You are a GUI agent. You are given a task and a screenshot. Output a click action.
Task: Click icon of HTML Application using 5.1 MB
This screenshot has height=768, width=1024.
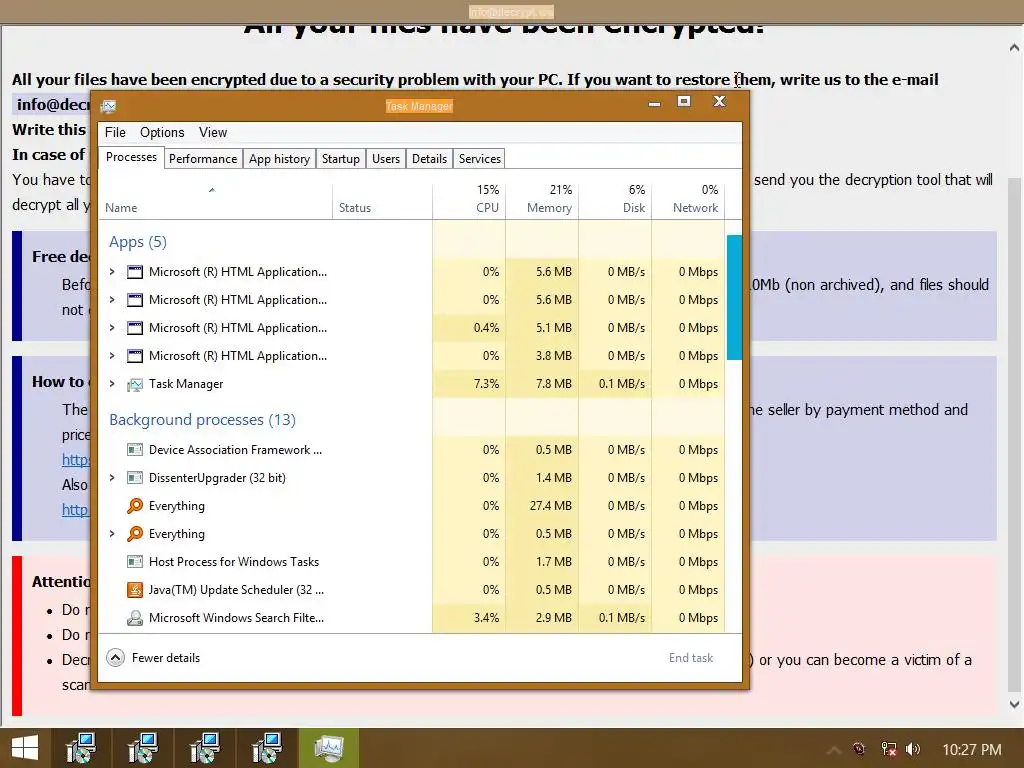click(135, 328)
